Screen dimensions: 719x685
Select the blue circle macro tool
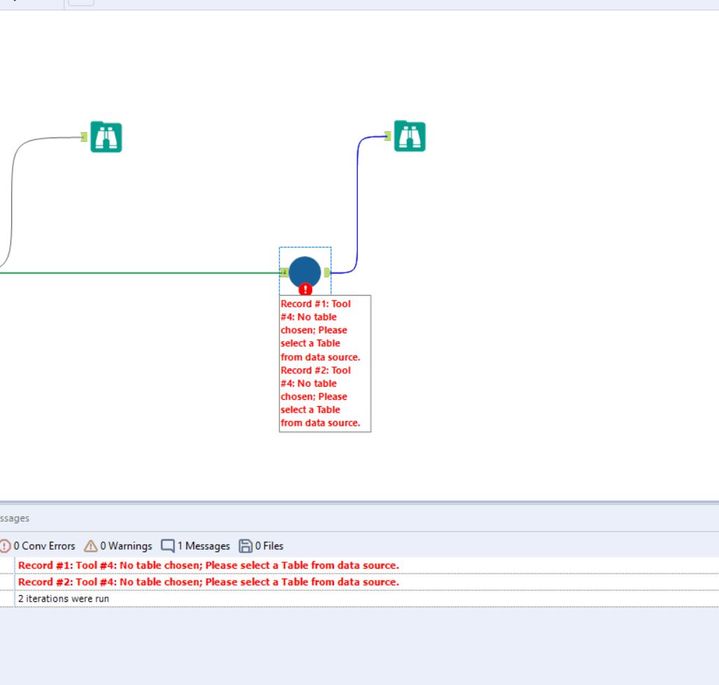tap(305, 272)
